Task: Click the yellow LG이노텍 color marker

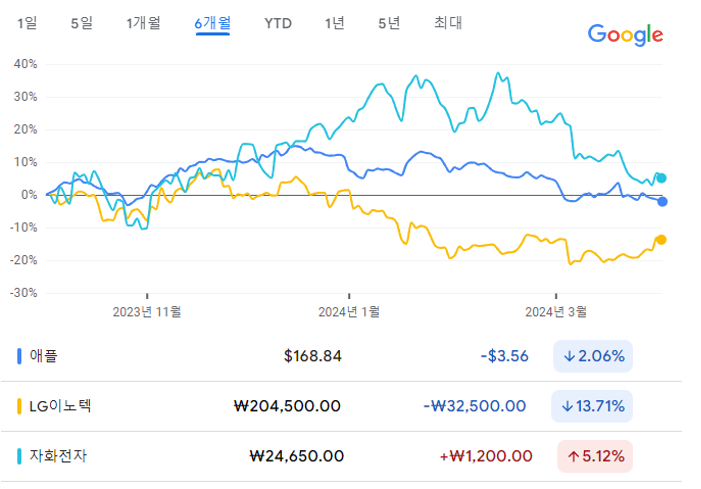Action: click(19, 406)
